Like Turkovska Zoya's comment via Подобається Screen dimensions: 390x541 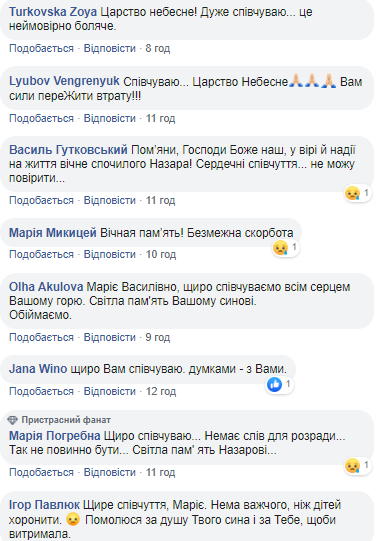(x=41, y=48)
